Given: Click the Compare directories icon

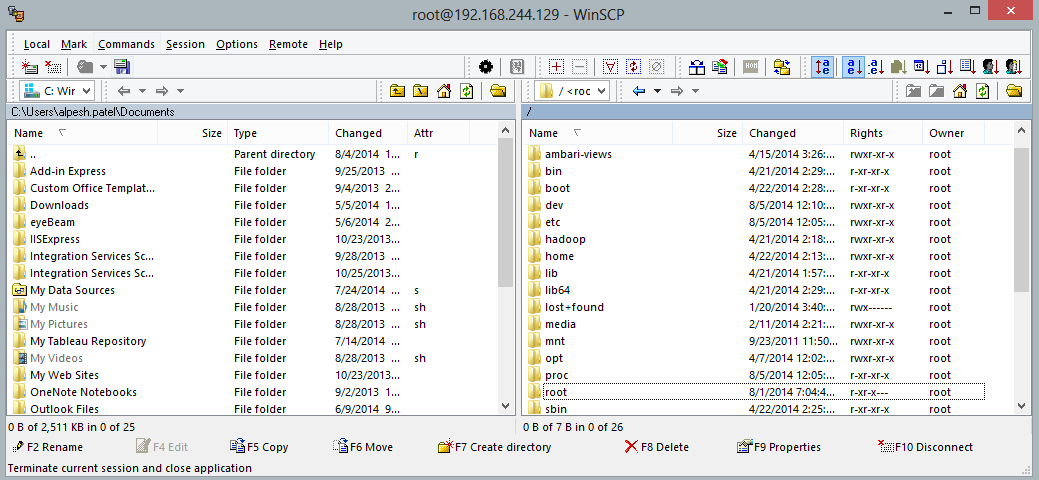Looking at the screenshot, I should coord(696,66).
